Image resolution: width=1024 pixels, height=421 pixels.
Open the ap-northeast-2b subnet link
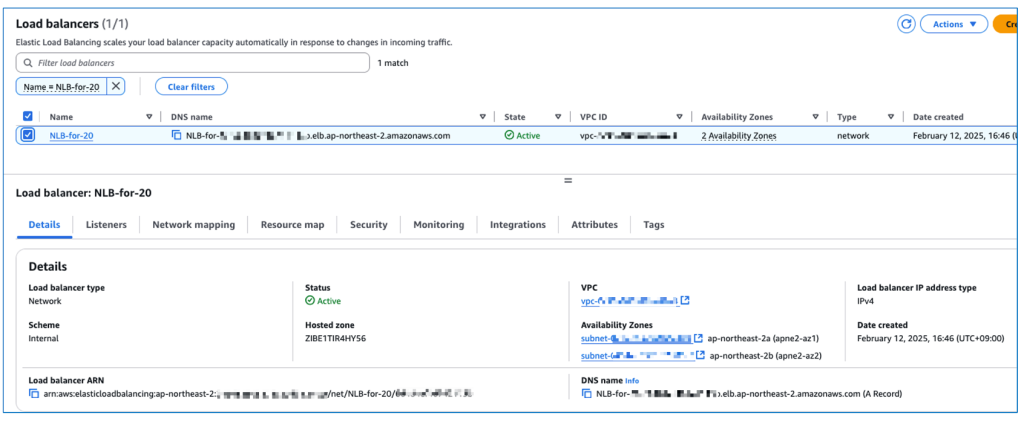pyautogui.click(x=637, y=356)
